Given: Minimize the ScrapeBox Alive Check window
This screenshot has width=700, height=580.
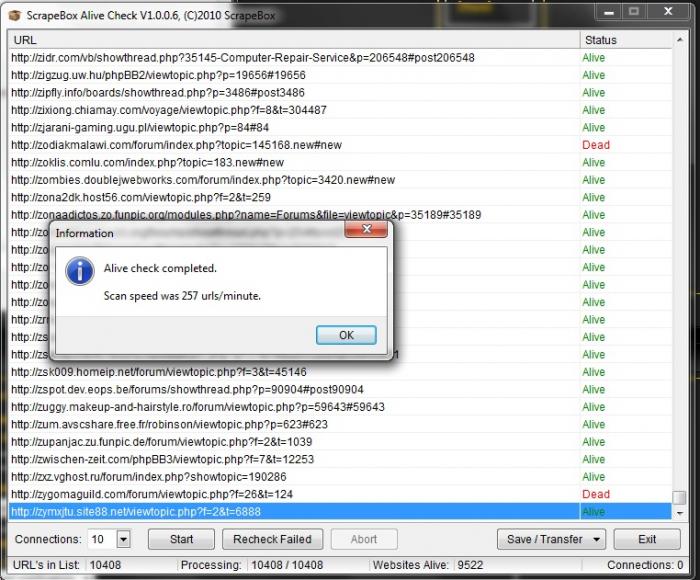Looking at the screenshot, I should coord(608,12).
